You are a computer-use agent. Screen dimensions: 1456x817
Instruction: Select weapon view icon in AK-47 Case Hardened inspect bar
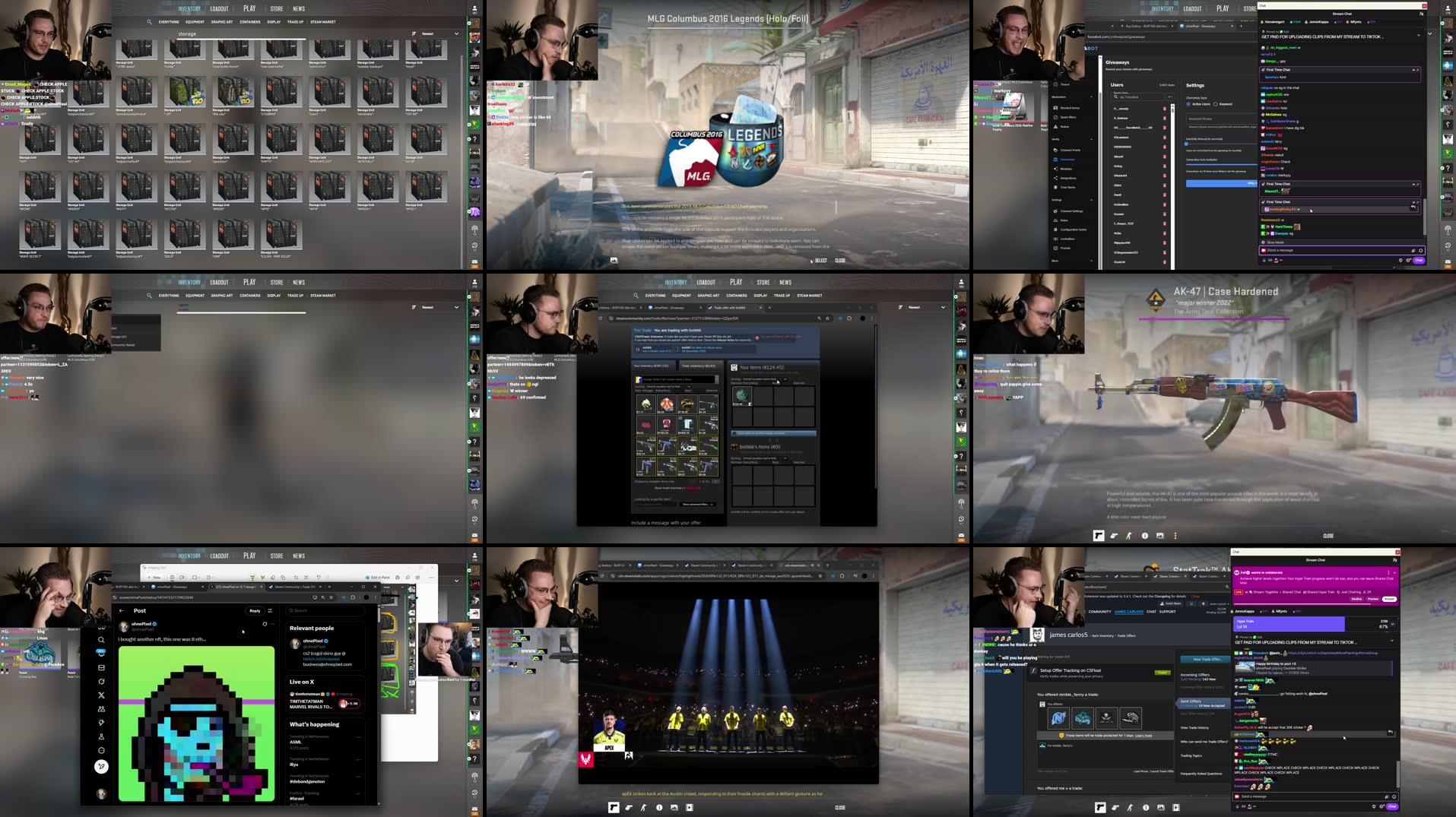(1099, 536)
